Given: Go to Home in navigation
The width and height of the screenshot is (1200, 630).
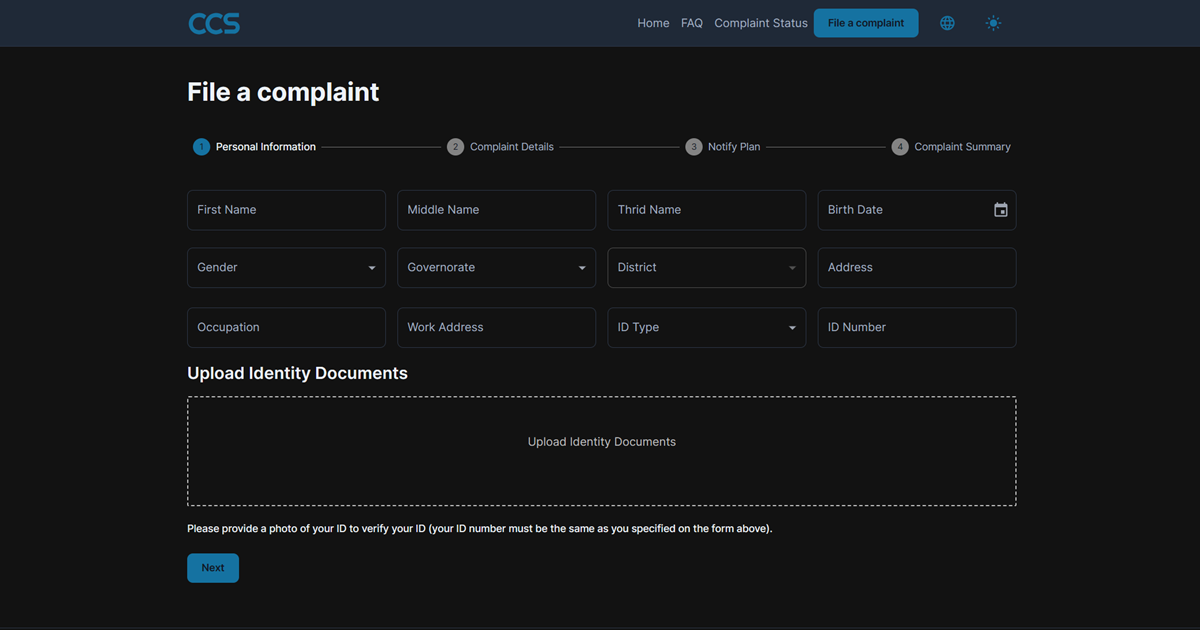Looking at the screenshot, I should (x=653, y=23).
